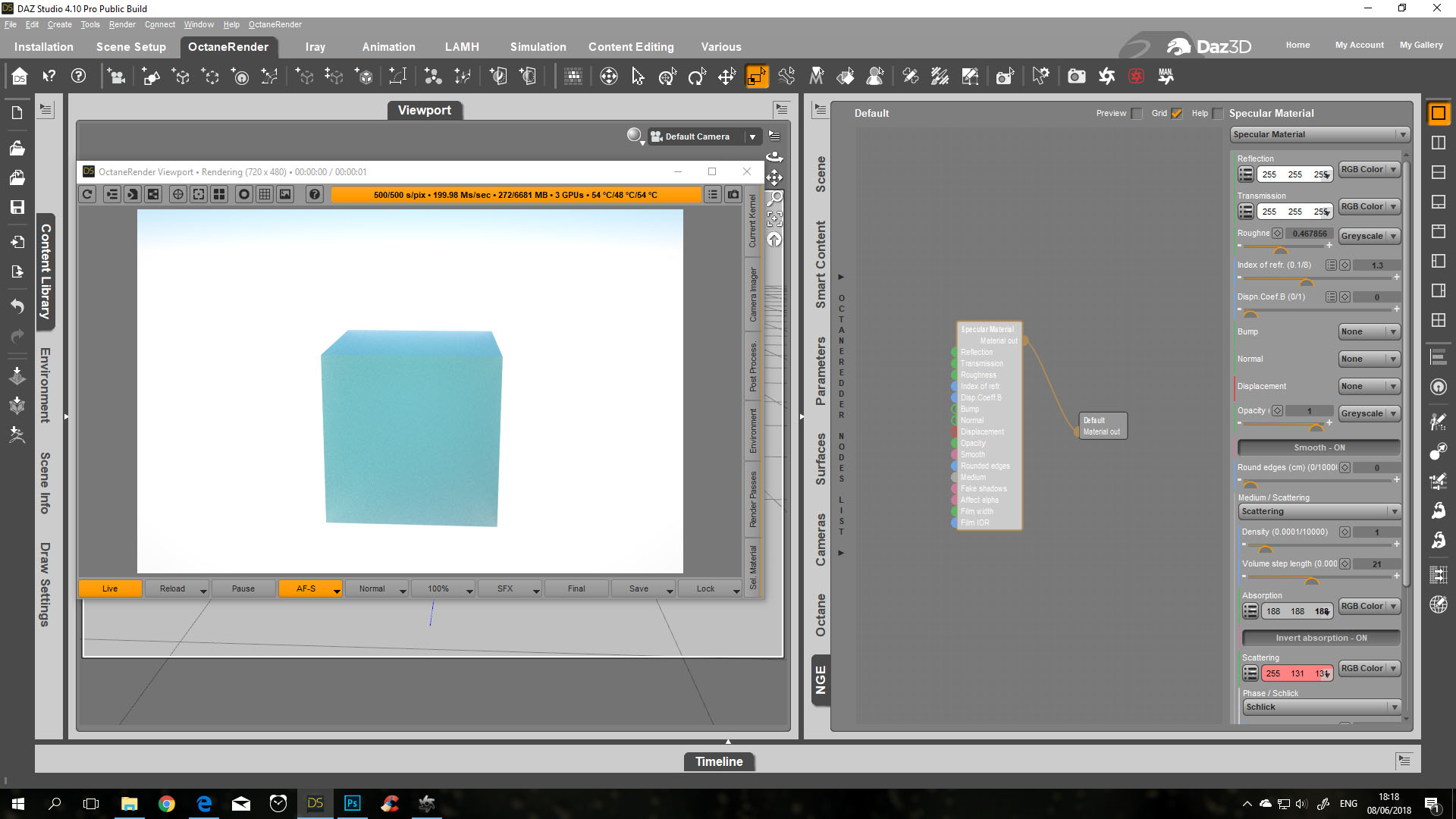Uncheck the Grid checkbox
The width and height of the screenshot is (1456, 819).
(1176, 114)
